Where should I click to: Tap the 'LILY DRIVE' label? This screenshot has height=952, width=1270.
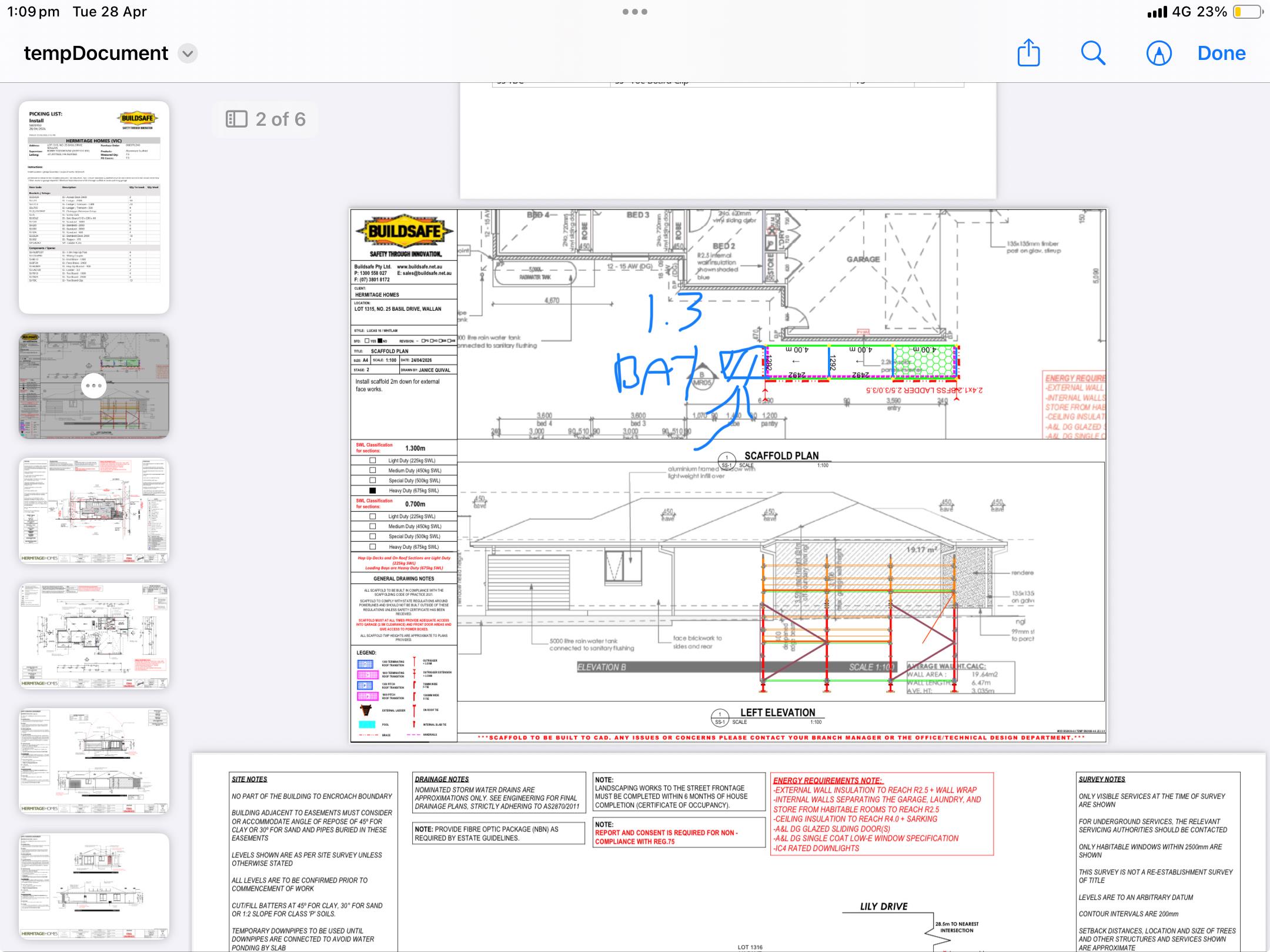[884, 906]
